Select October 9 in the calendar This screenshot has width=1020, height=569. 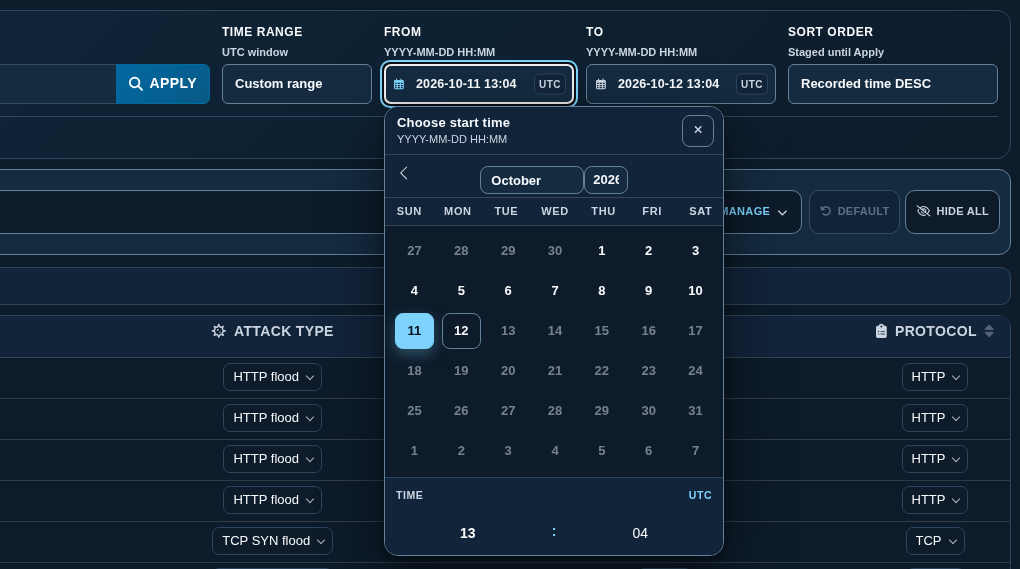[x=649, y=291]
